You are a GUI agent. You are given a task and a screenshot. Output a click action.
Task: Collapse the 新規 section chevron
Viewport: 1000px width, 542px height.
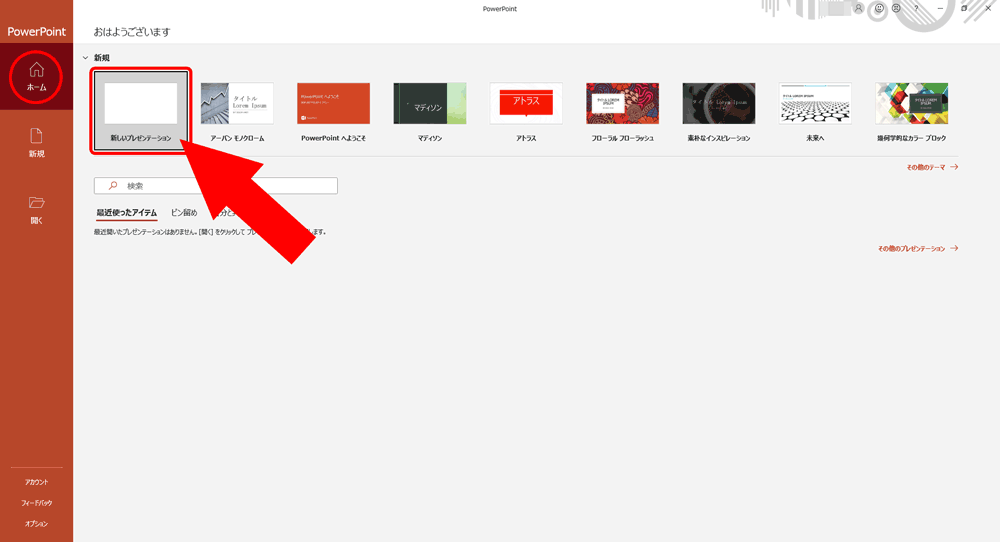click(x=85, y=58)
